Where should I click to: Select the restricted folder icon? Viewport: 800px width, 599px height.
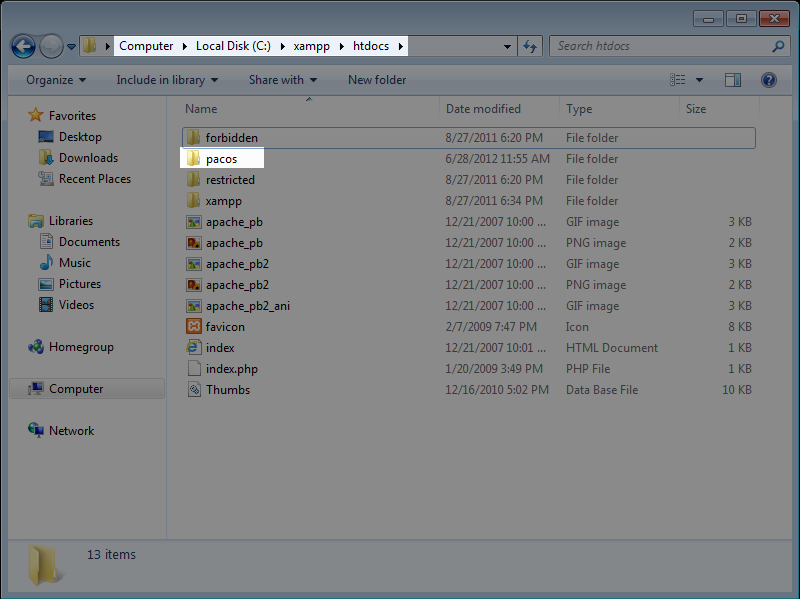(193, 179)
